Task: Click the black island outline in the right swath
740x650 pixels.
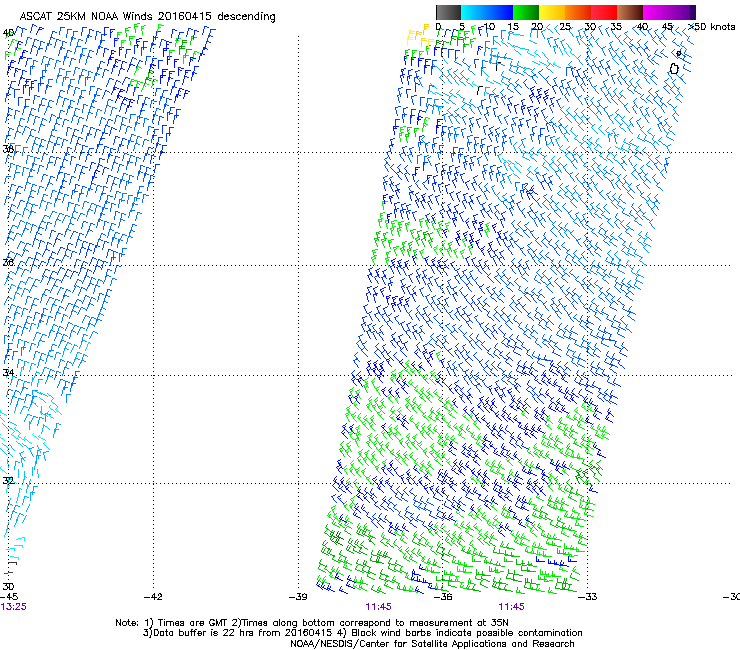Action: pyautogui.click(x=674, y=69)
